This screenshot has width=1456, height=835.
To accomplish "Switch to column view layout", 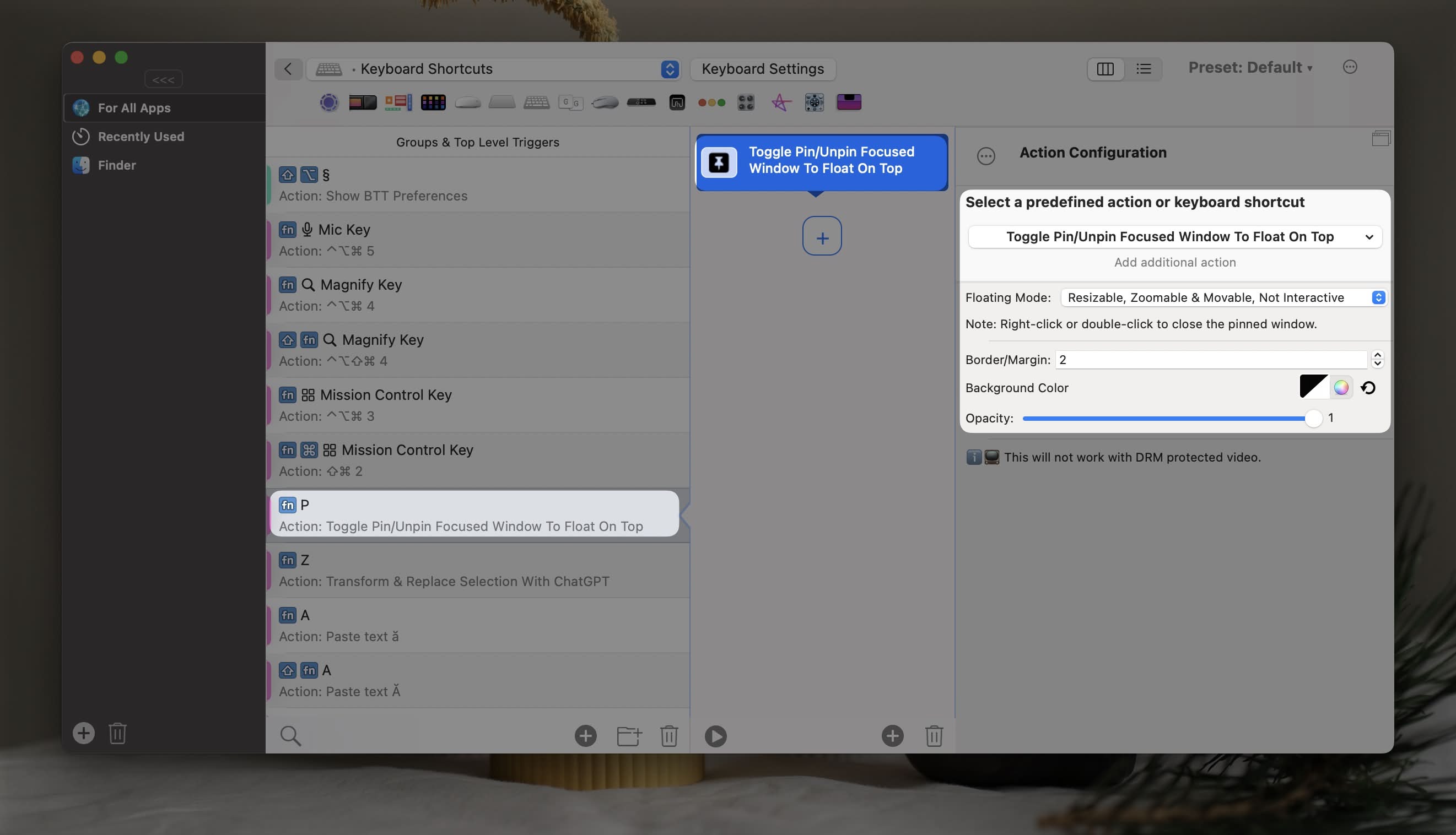I will (x=1105, y=69).
